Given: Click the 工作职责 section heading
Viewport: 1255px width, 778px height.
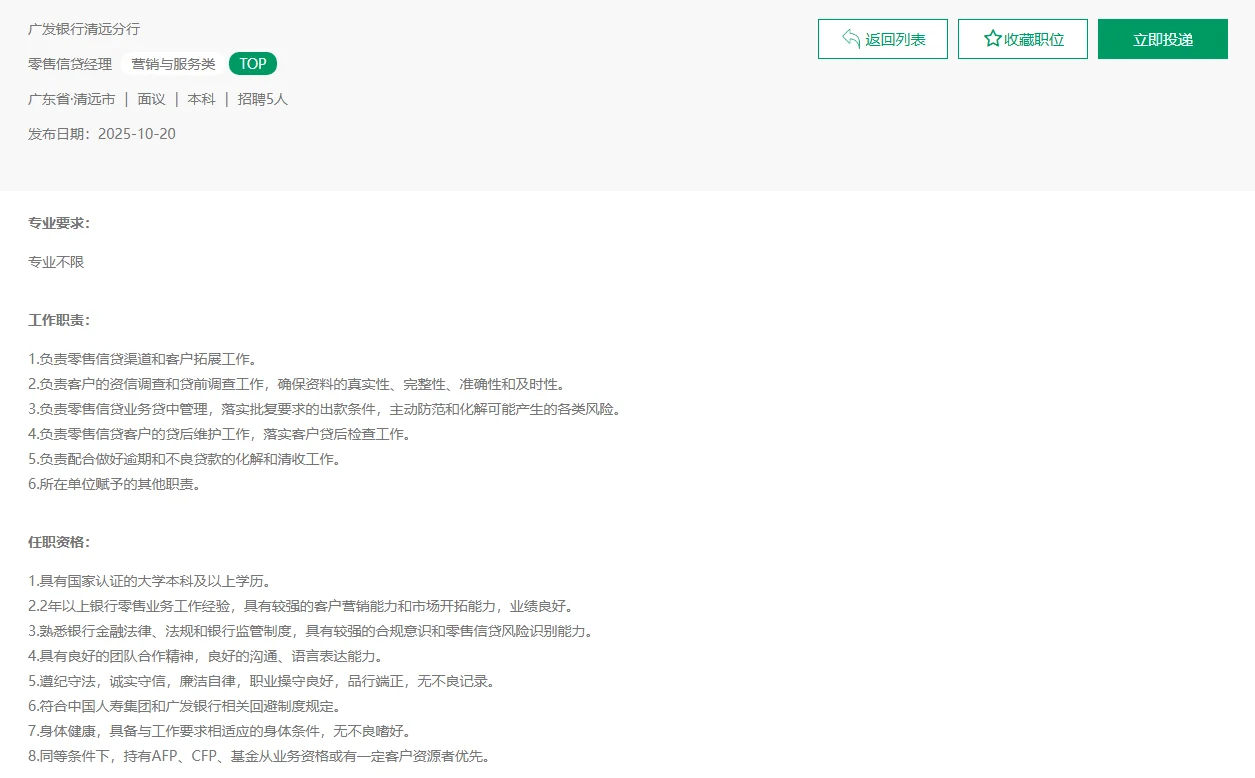Looking at the screenshot, I should (59, 320).
